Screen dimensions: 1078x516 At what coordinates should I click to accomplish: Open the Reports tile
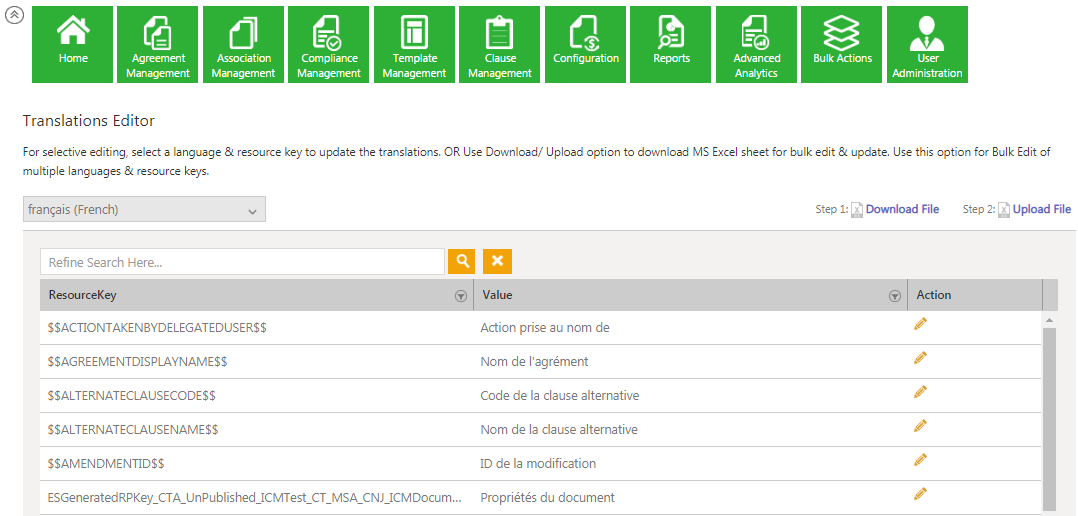(x=671, y=44)
